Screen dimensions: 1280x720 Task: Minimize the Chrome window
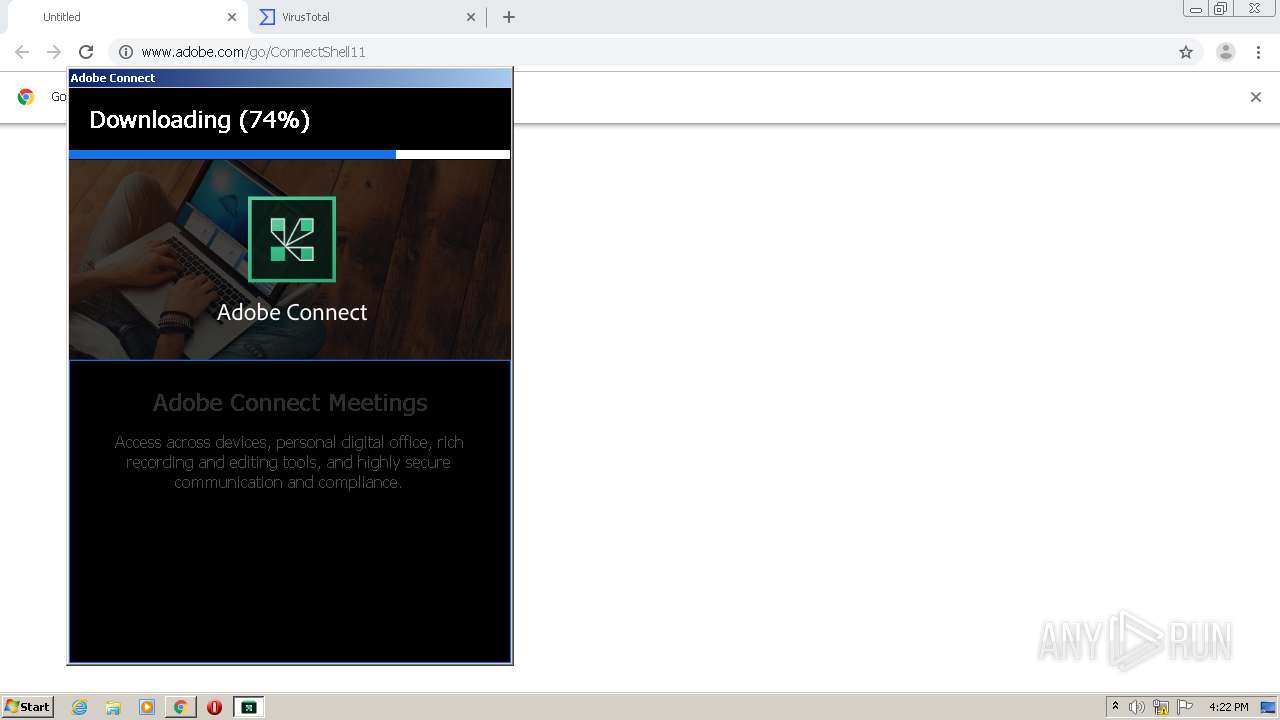(x=1196, y=8)
